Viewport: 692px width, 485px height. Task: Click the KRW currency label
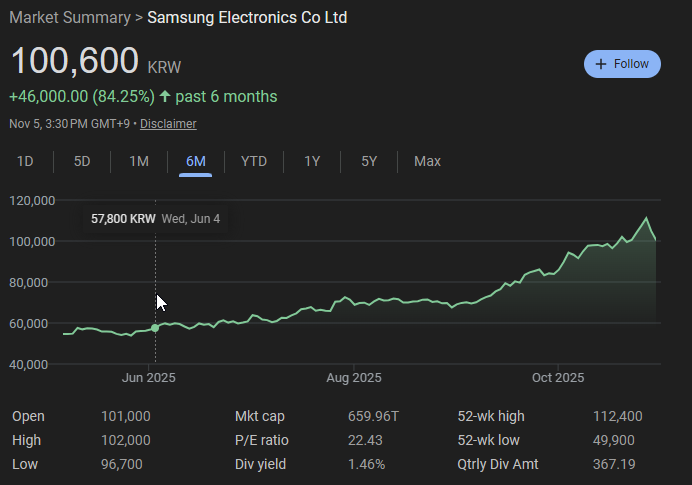point(164,68)
